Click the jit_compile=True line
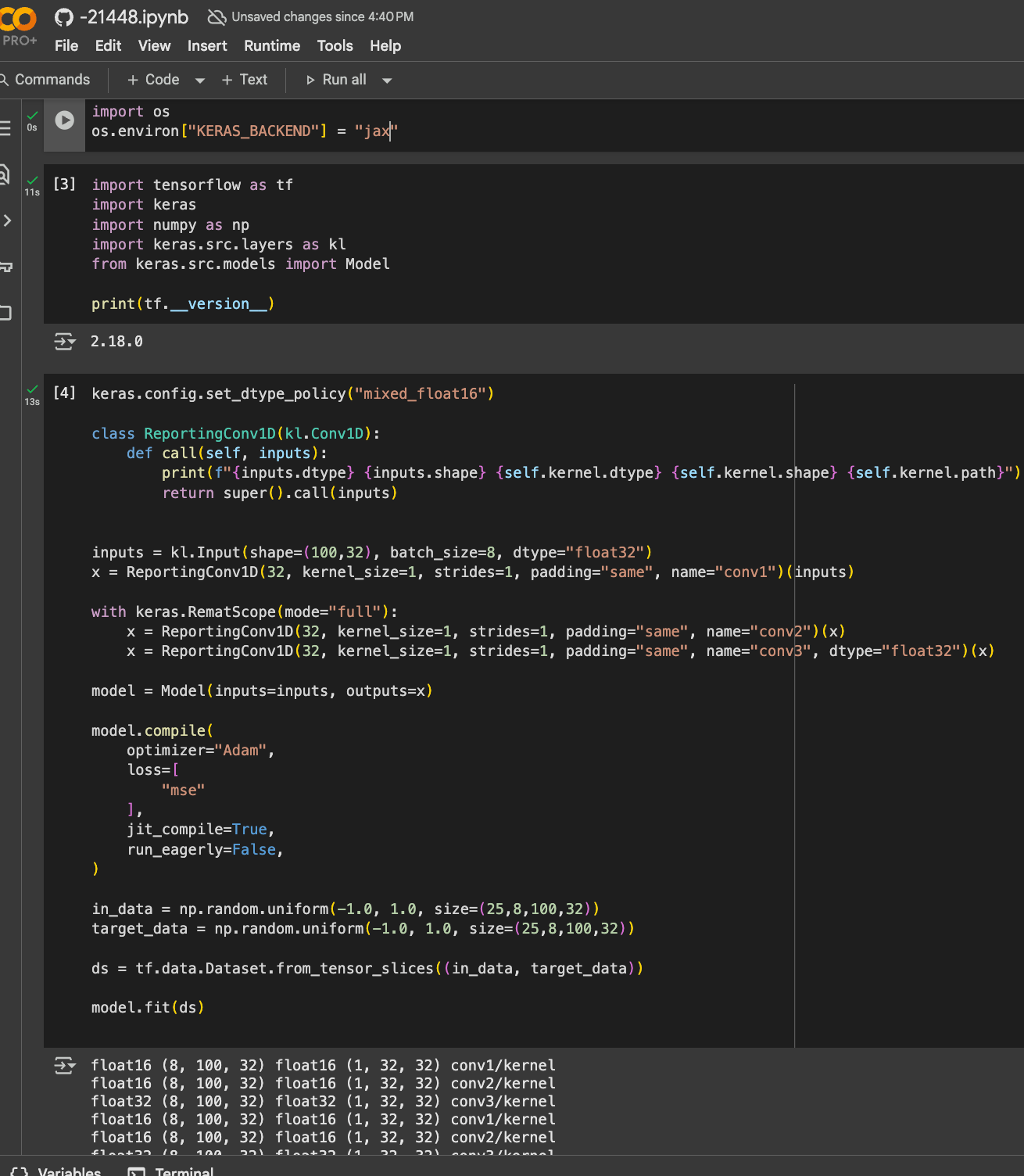1024x1176 pixels. (x=201, y=830)
